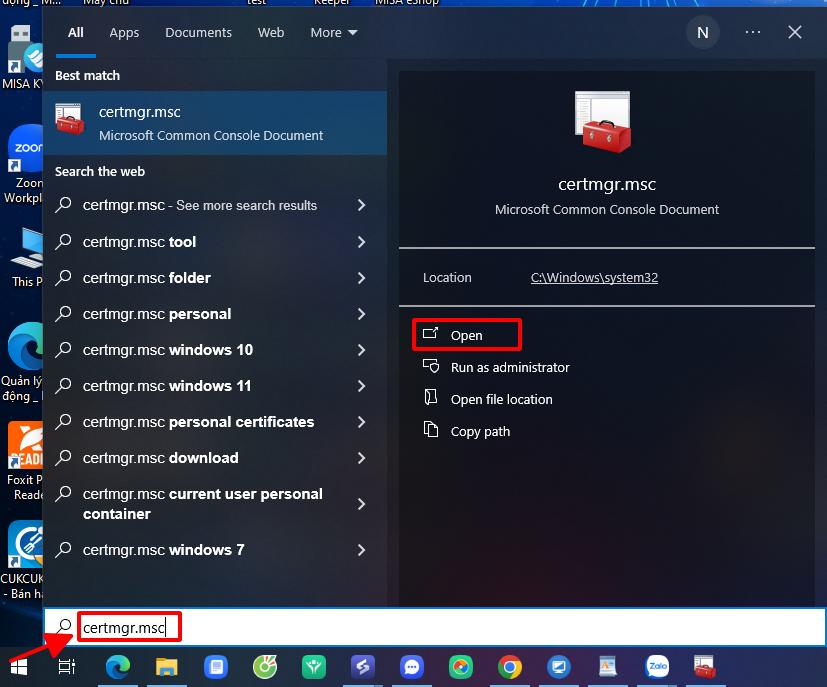
Task: Open Task View in taskbar
Action: point(66,667)
